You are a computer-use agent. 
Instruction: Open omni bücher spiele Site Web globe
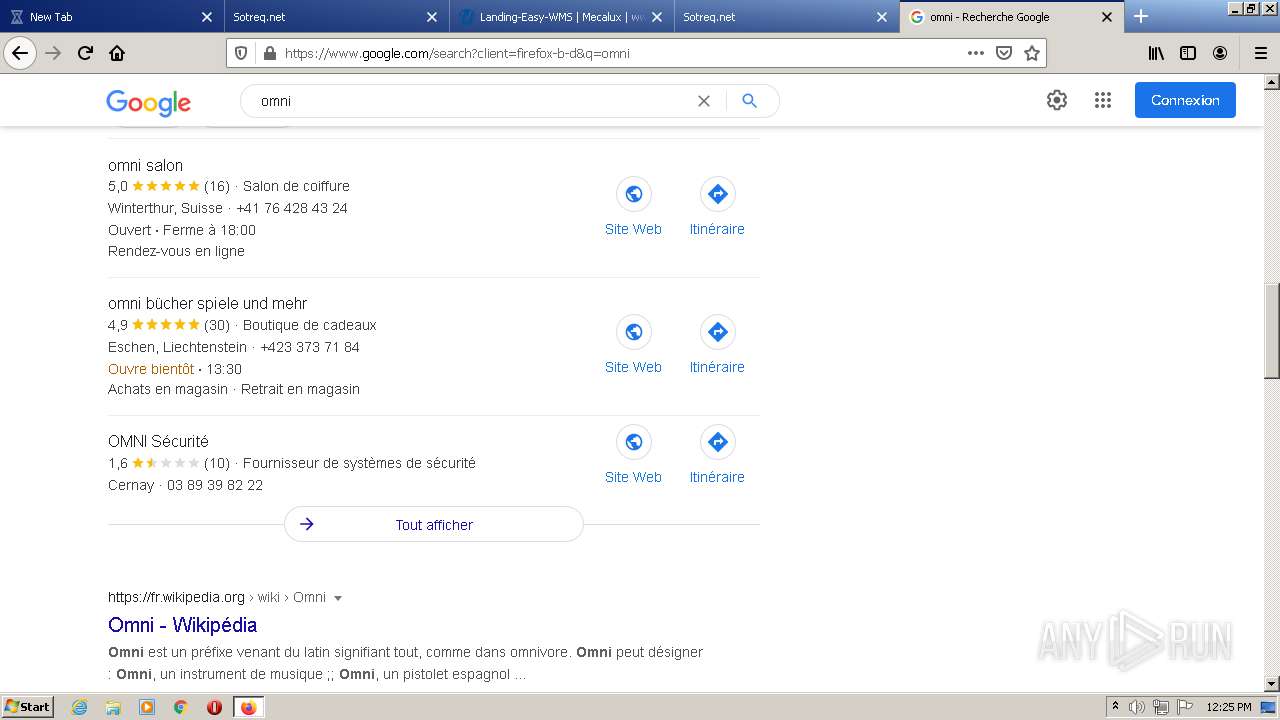tap(633, 332)
